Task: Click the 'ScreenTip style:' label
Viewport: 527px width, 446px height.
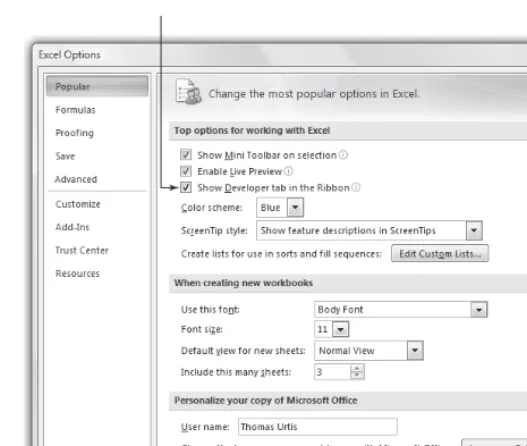Action: (214, 231)
